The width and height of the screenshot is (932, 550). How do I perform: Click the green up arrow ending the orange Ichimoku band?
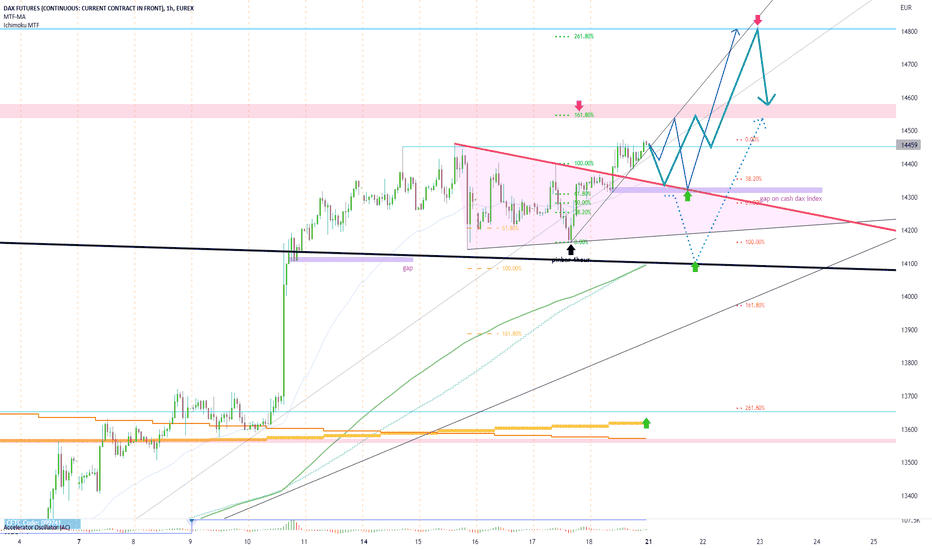coord(647,423)
